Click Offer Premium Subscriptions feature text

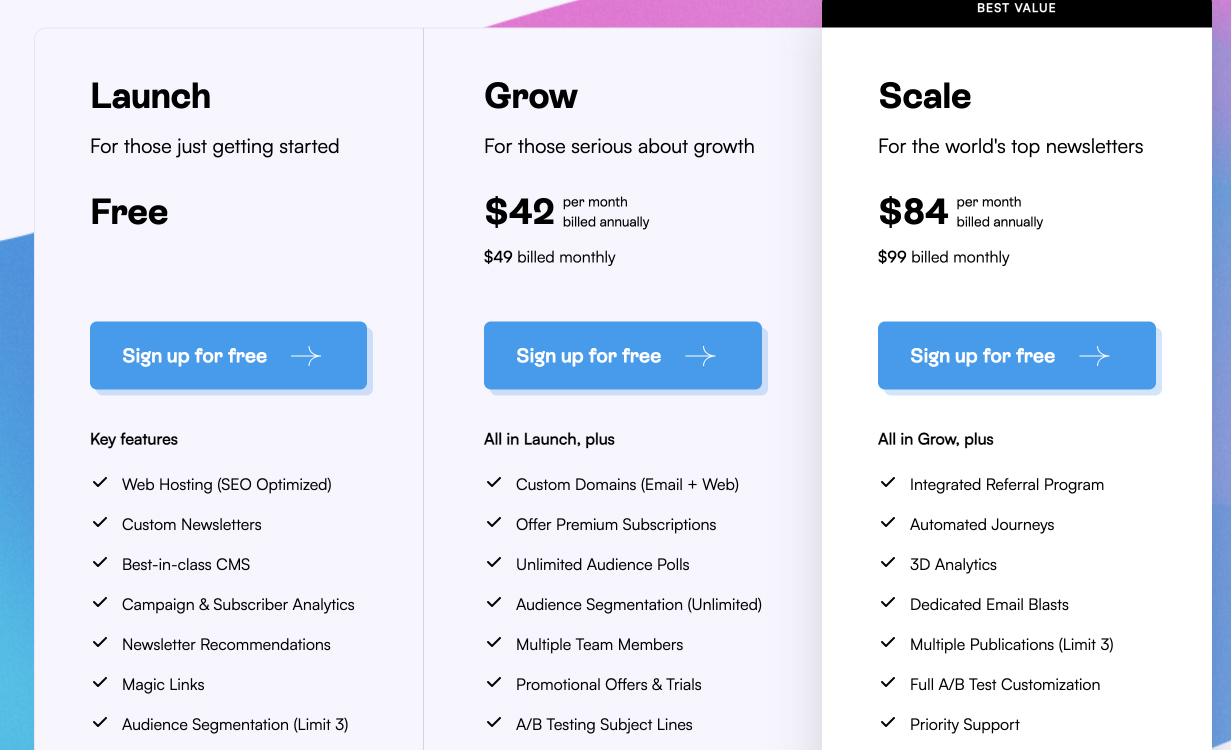pos(616,524)
